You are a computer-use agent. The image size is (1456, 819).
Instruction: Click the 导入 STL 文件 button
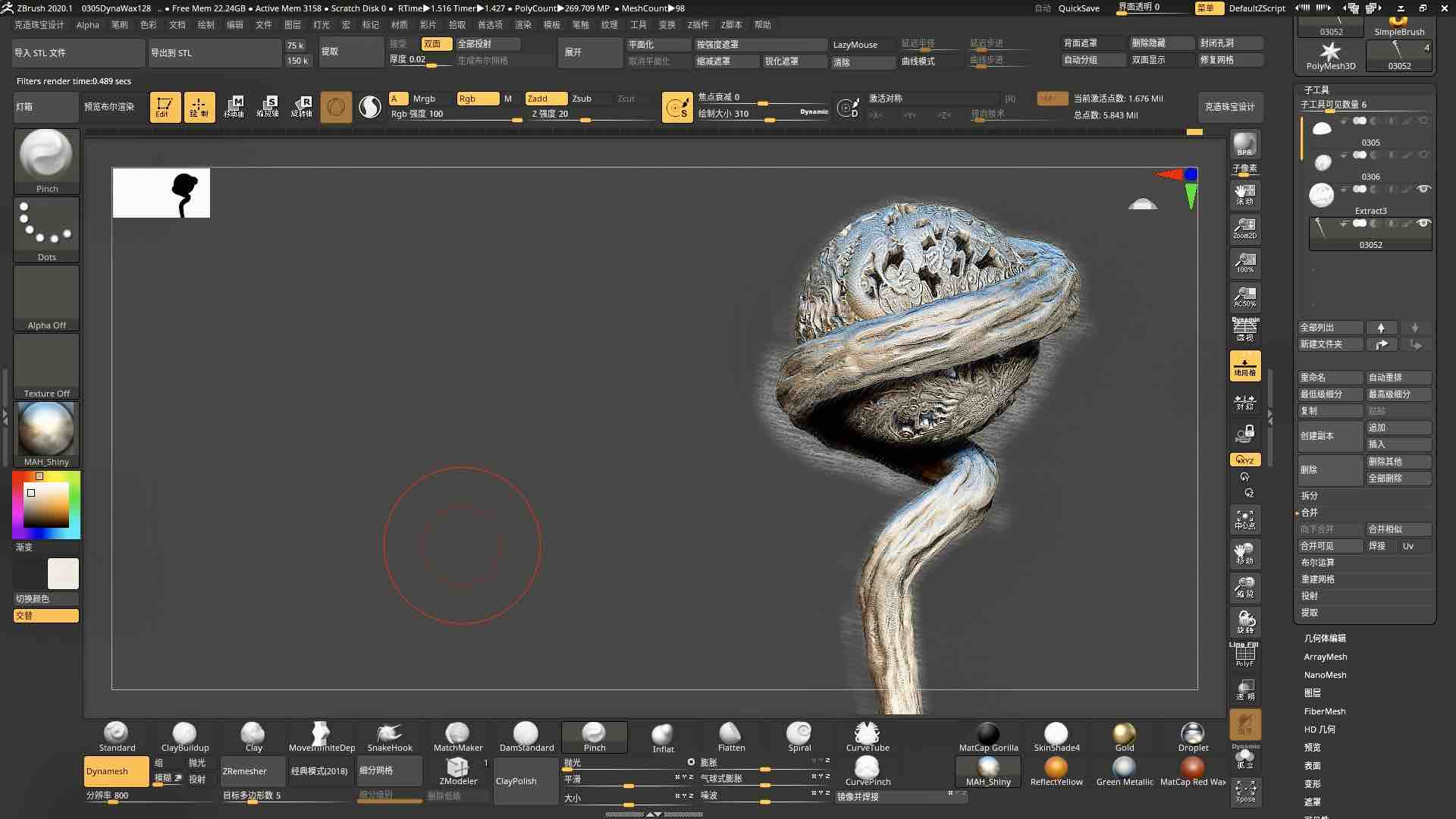[78, 52]
